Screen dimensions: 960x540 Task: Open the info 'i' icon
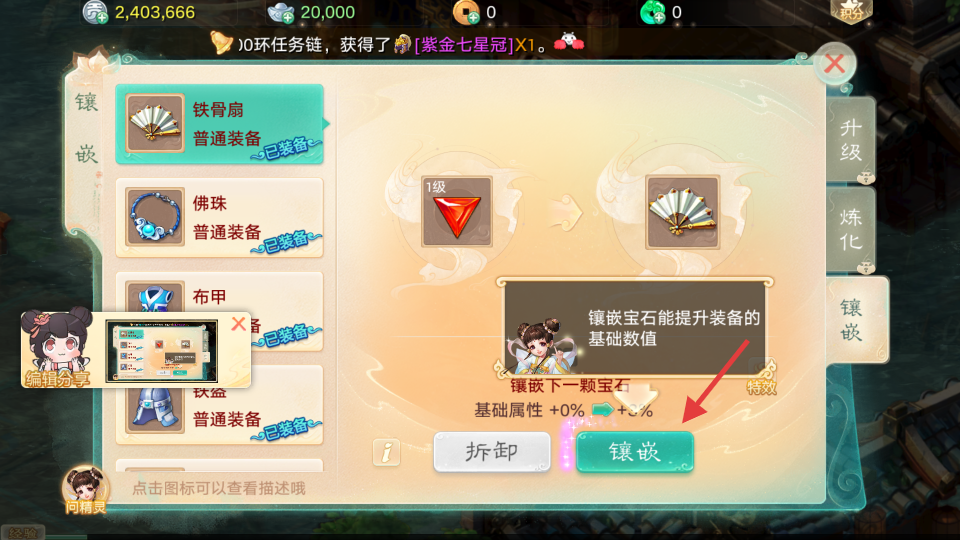pyautogui.click(x=386, y=452)
